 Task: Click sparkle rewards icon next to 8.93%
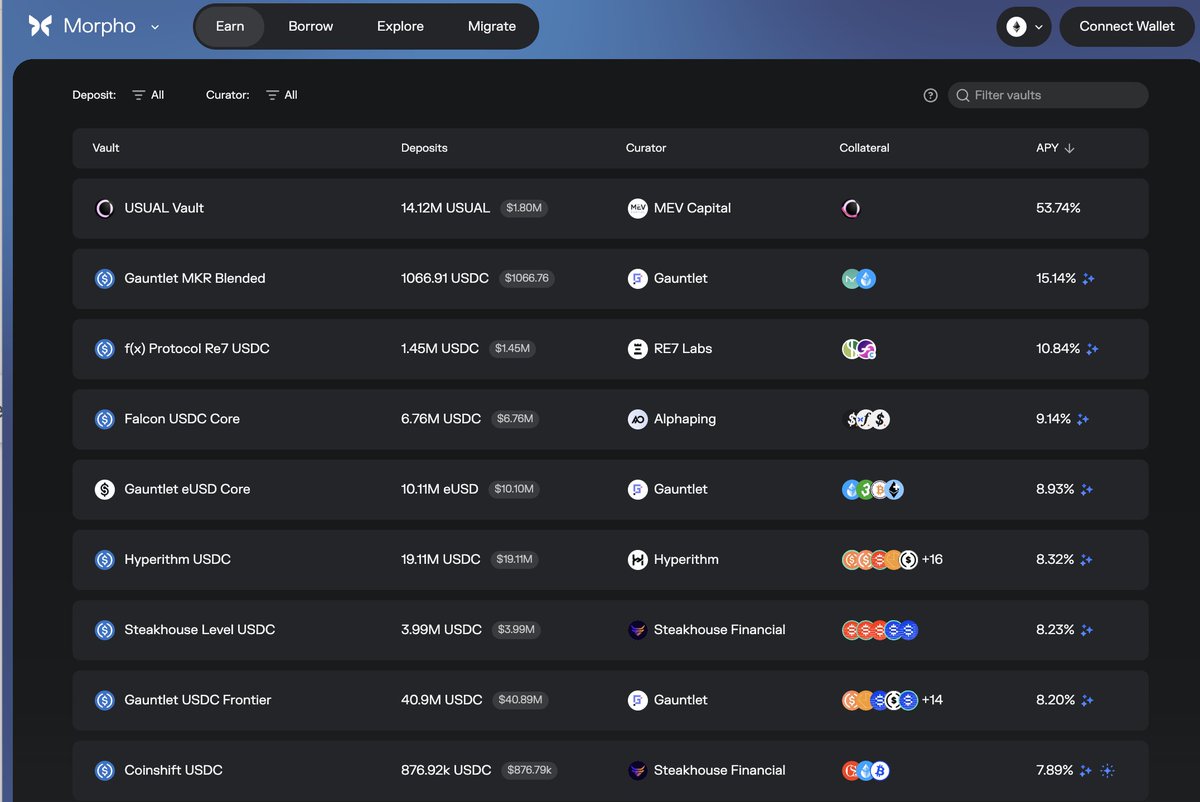pyautogui.click(x=1087, y=490)
